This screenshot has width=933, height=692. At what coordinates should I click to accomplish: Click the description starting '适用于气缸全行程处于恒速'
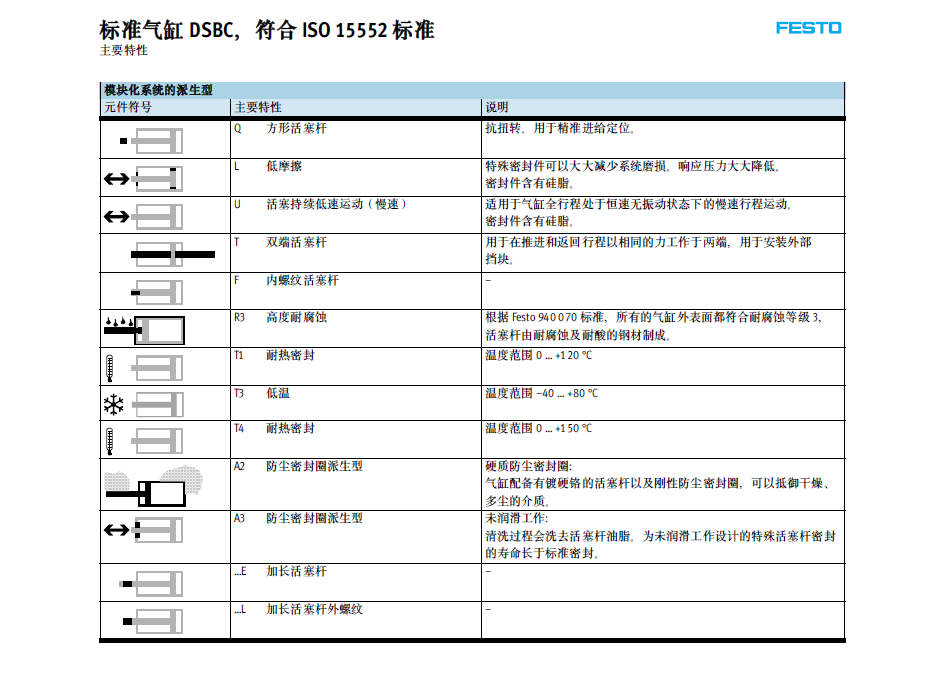[638, 212]
